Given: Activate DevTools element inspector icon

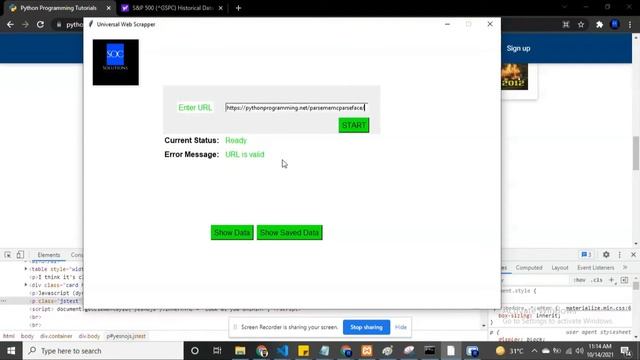Looking at the screenshot, I should click(8, 255).
